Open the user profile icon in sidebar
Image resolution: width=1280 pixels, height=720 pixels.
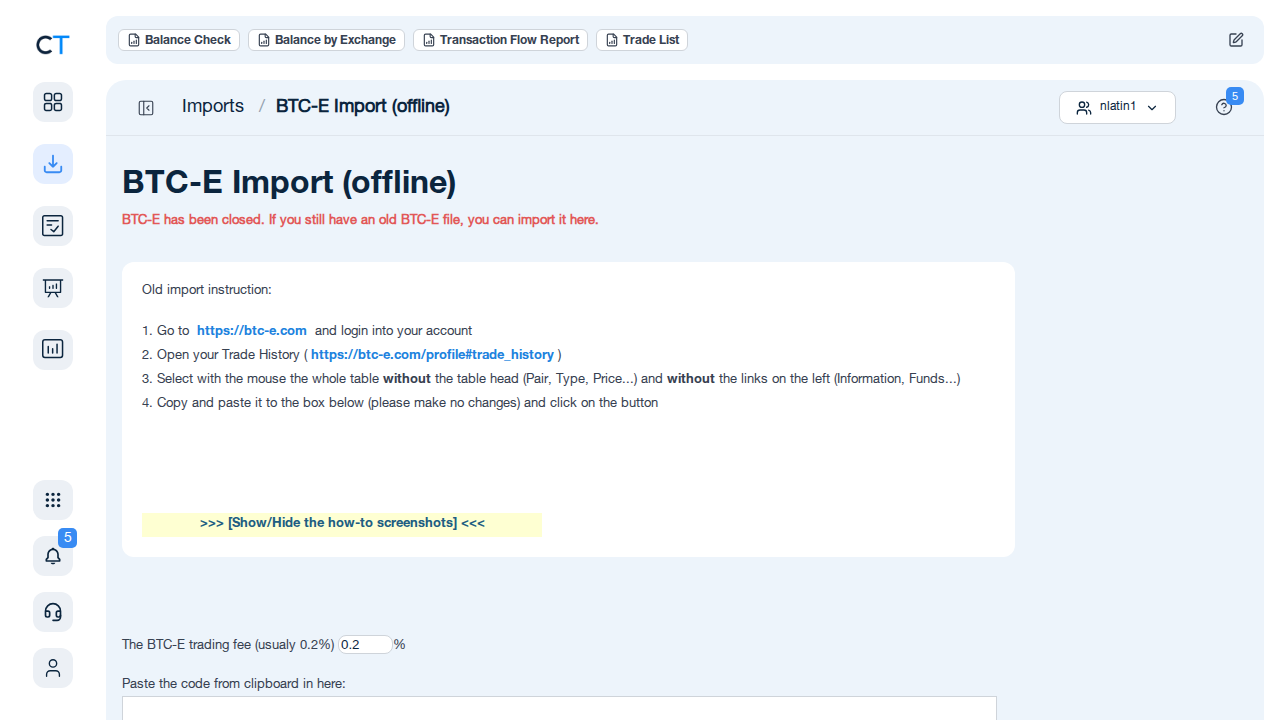(x=53, y=668)
